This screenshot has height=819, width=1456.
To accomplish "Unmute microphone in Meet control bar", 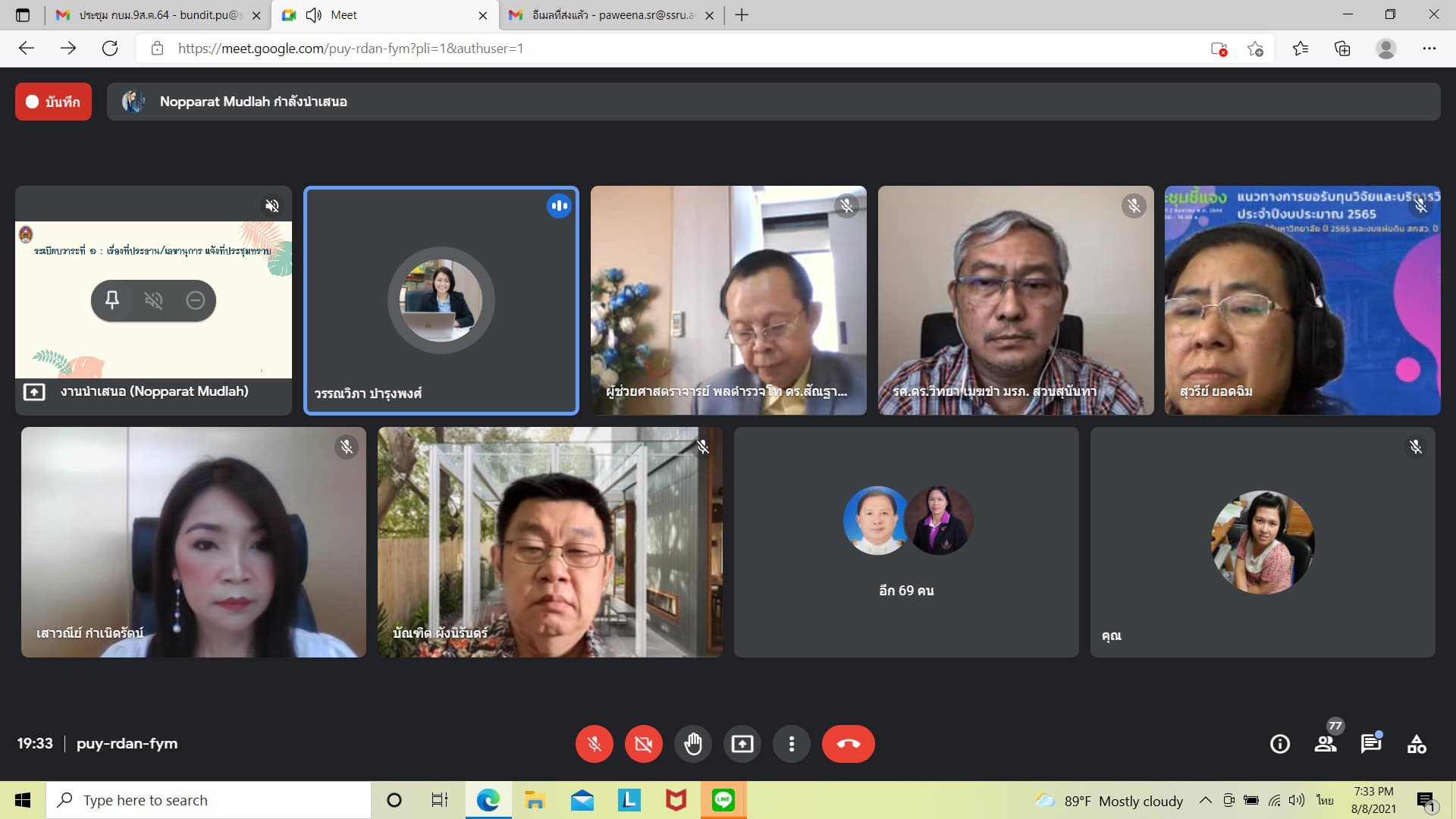I will pyautogui.click(x=594, y=744).
